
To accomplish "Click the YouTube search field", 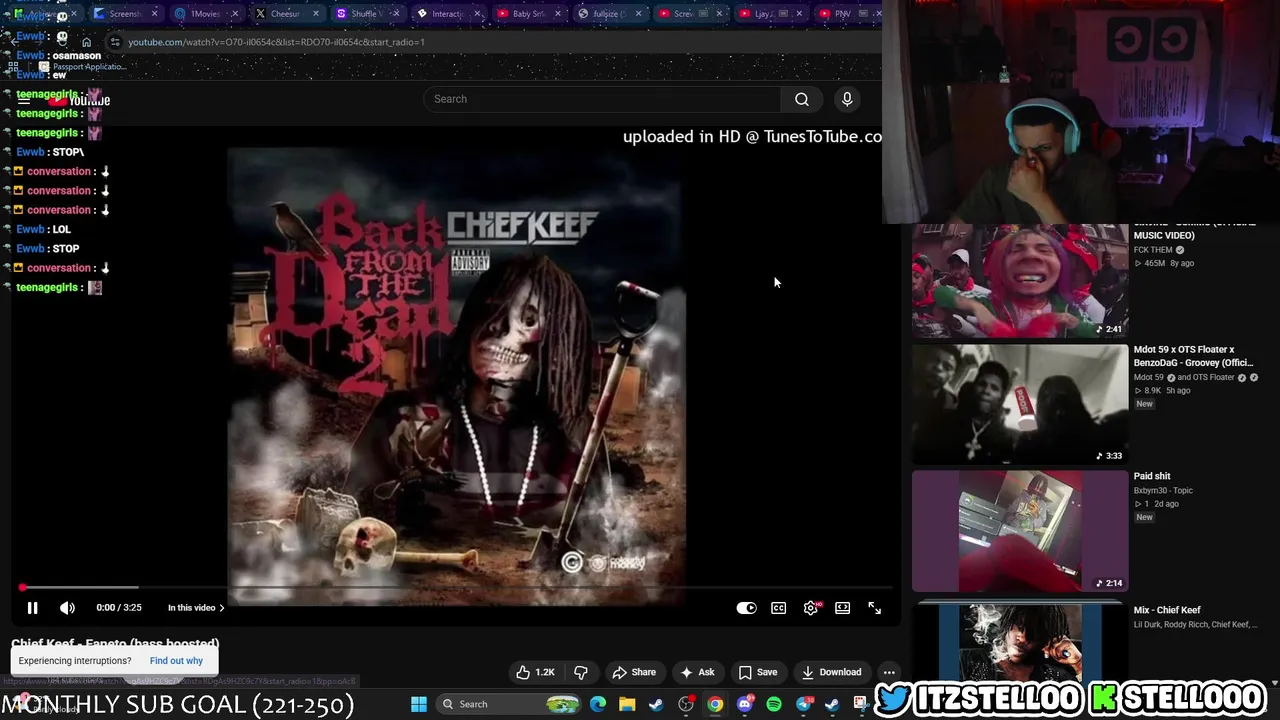I will click(604, 99).
